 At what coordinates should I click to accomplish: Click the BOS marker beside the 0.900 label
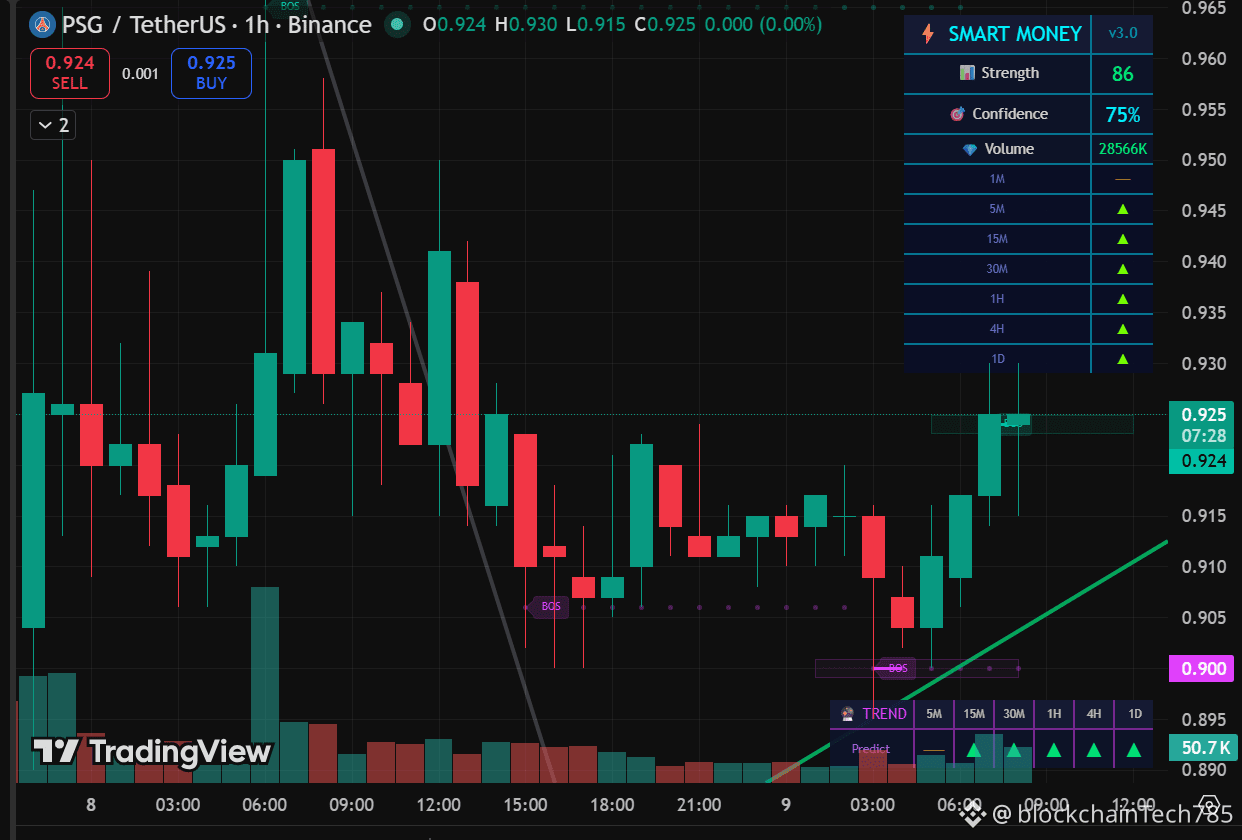[897, 668]
